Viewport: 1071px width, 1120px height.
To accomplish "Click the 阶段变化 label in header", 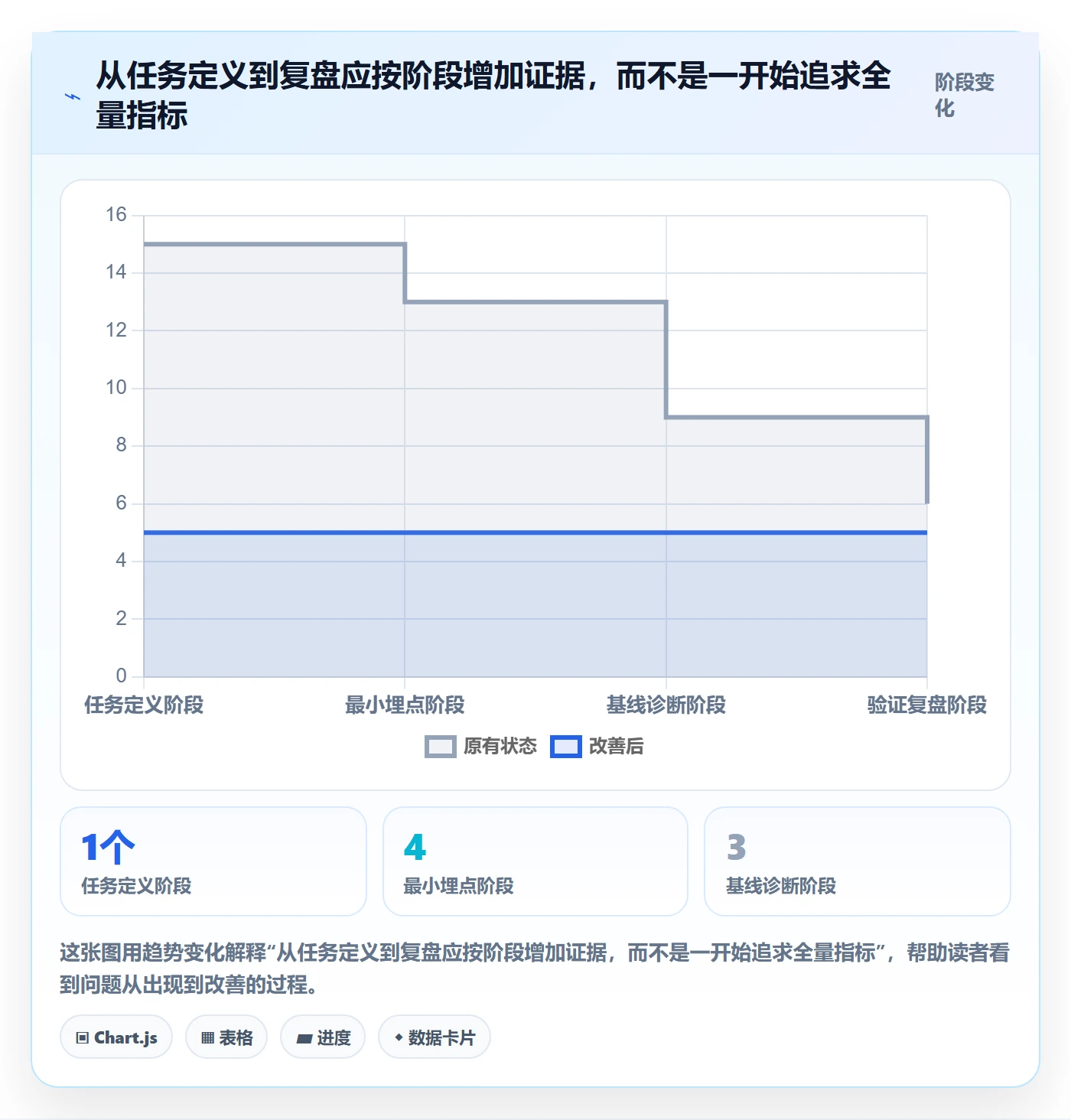I will click(x=965, y=95).
